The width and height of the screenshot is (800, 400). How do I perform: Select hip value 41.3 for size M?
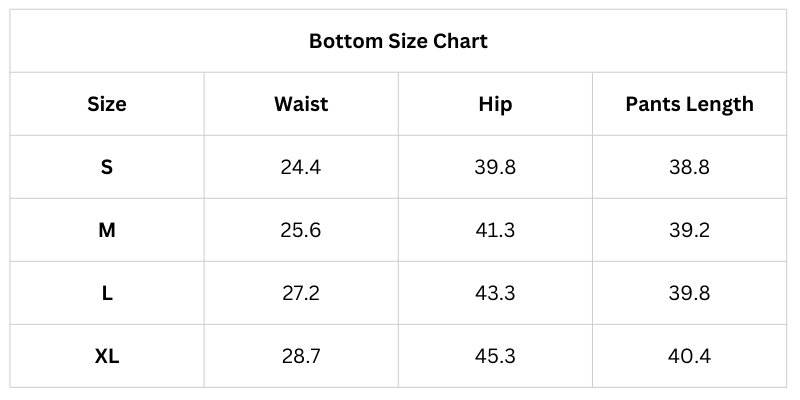tap(495, 230)
